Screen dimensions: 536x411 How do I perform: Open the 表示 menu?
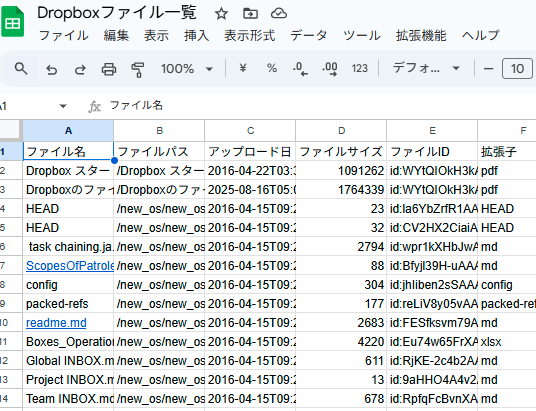(x=156, y=36)
